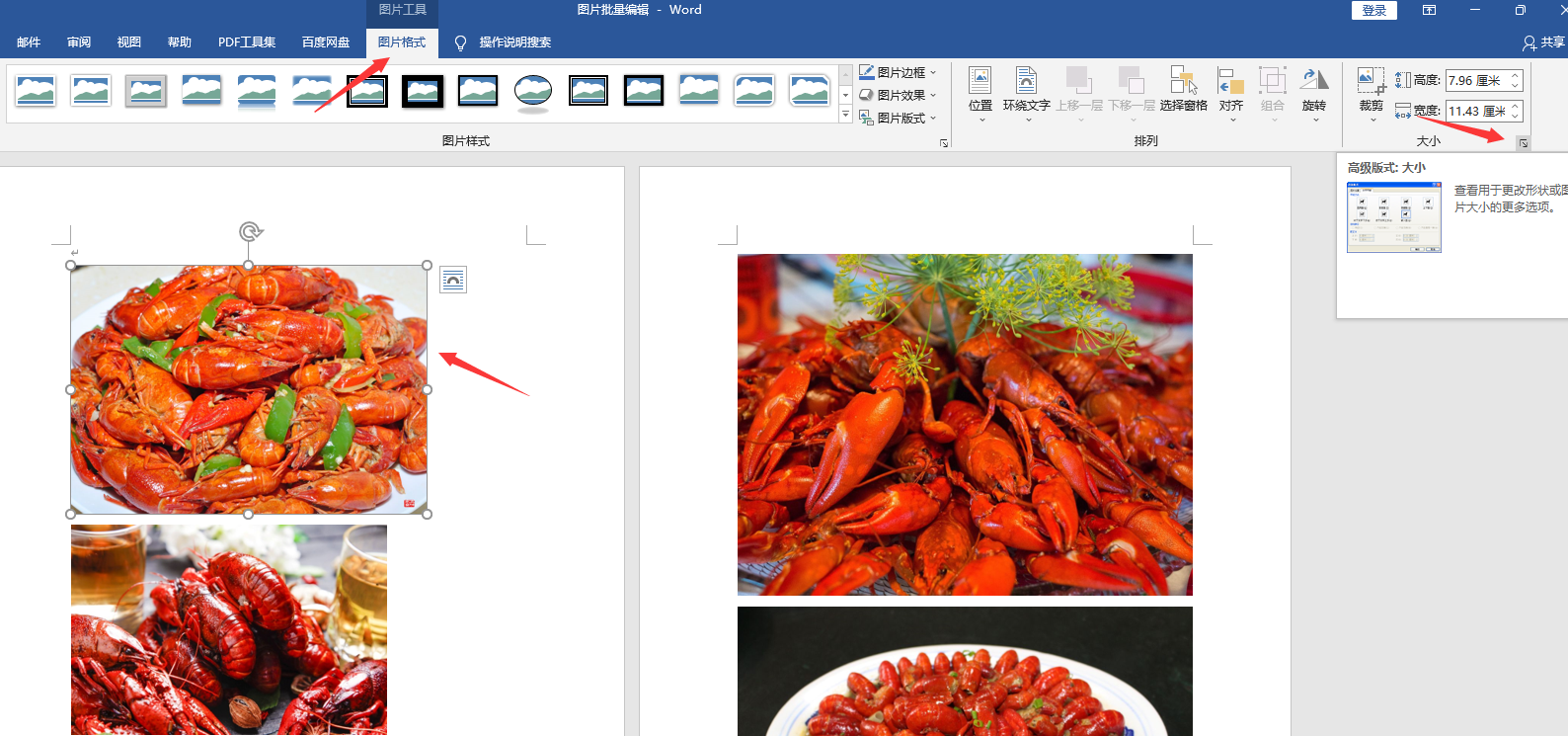This screenshot has height=736, width=1568.
Task: Open the 环绕文字 wrap text menu
Action: click(x=1027, y=94)
